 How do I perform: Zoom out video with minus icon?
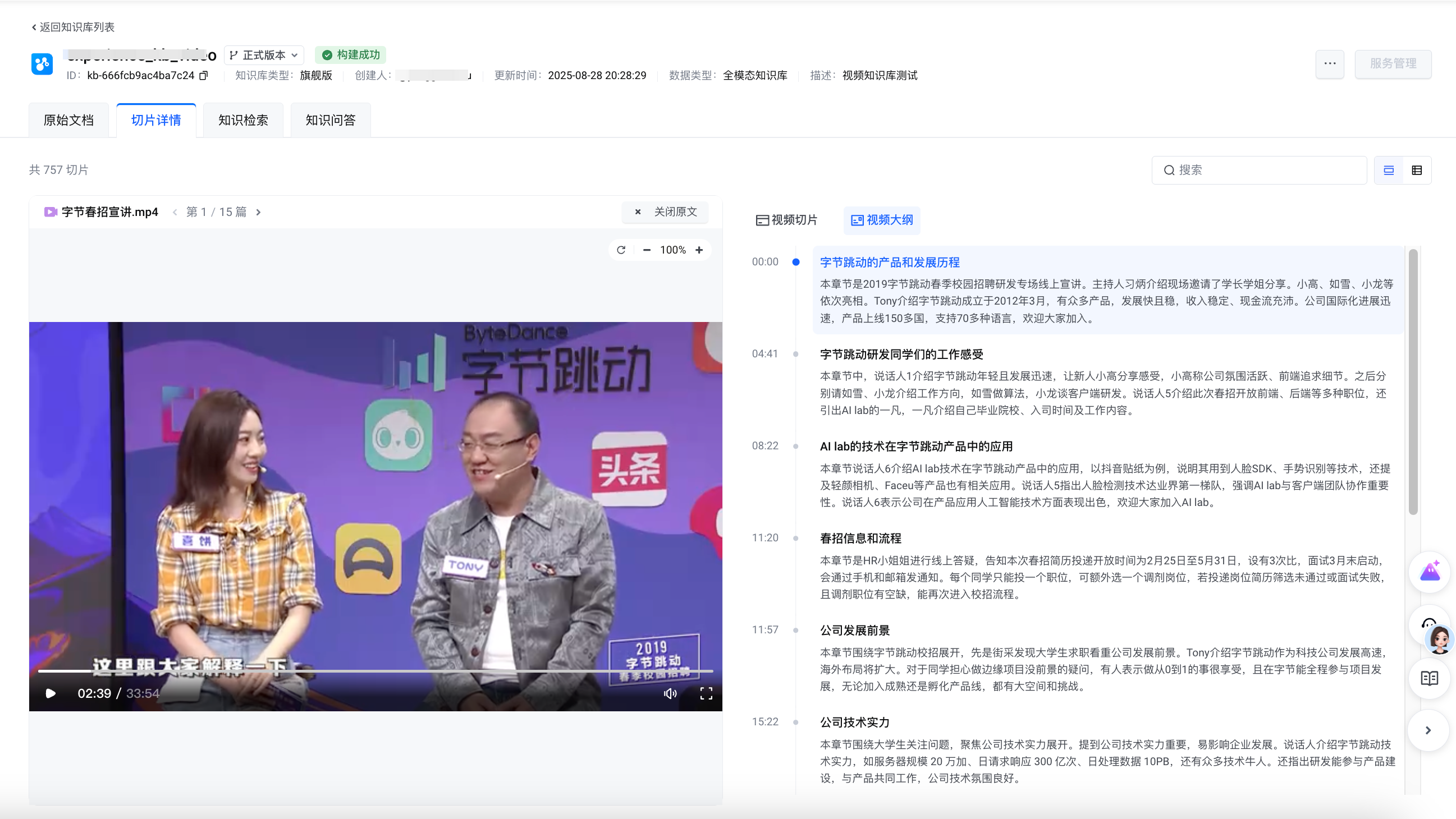coord(647,250)
